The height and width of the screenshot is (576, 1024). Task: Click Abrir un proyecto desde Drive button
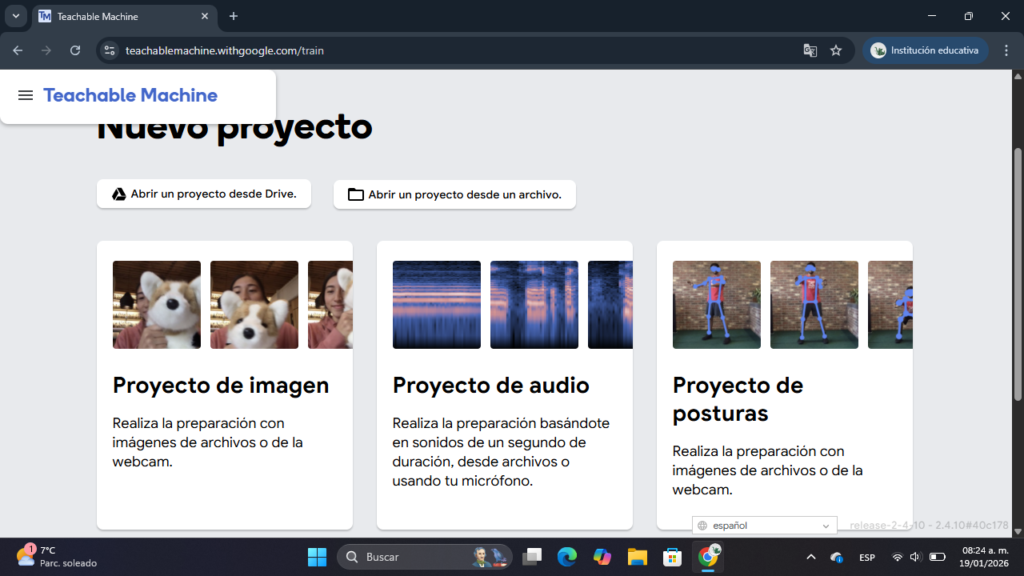204,194
